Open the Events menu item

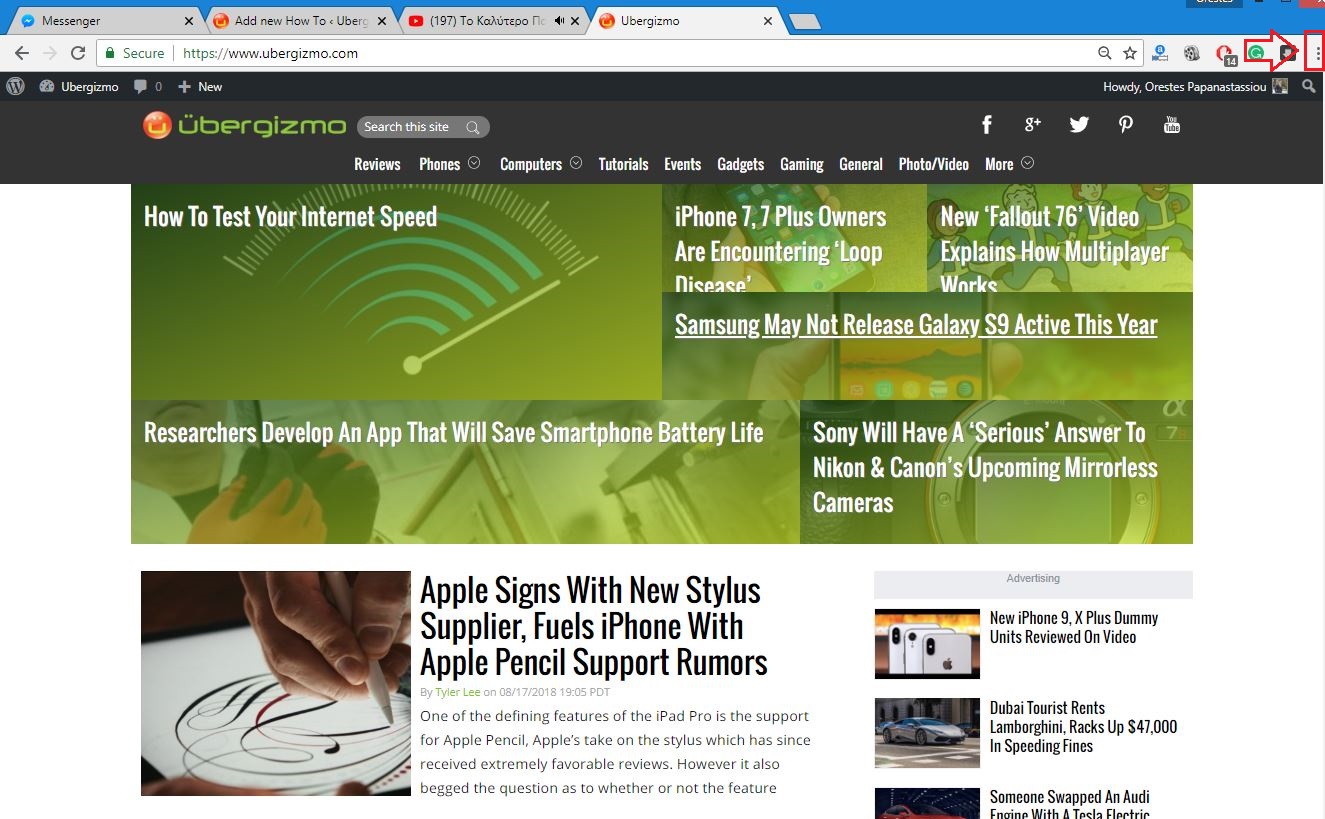(x=683, y=164)
